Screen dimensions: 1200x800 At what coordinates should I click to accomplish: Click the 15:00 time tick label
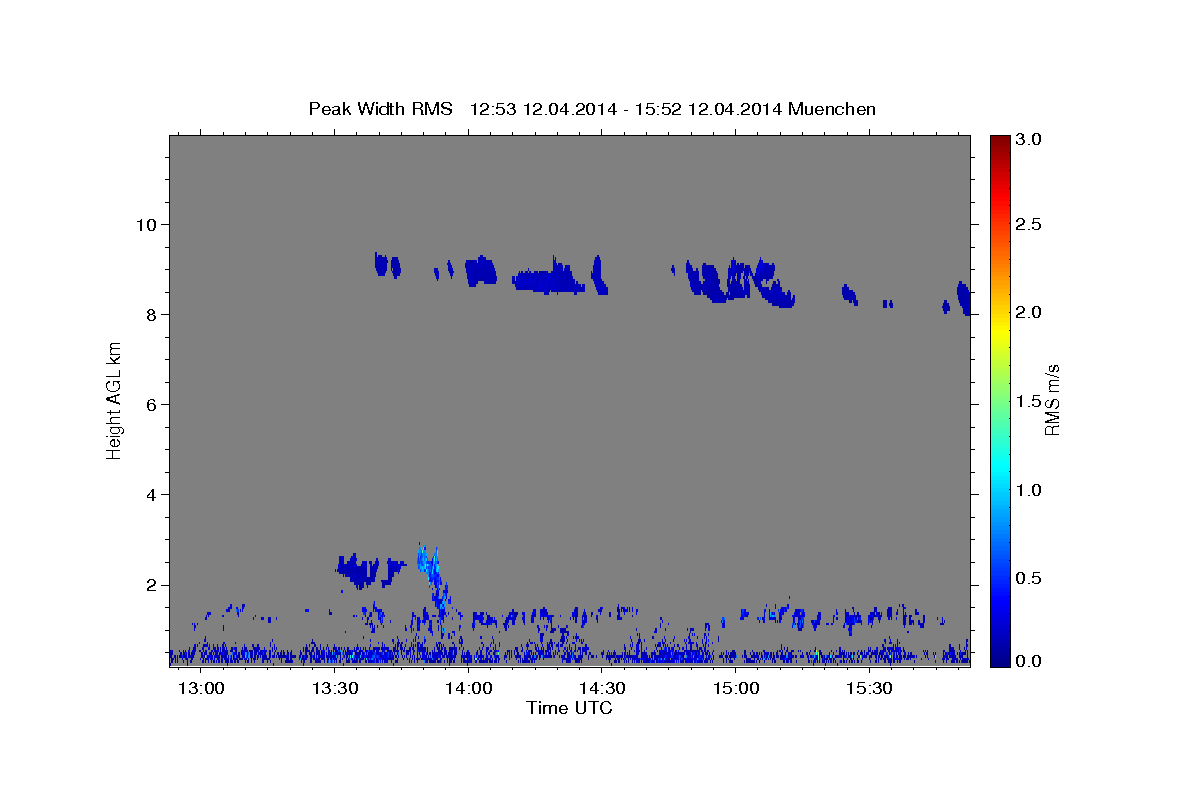(736, 689)
